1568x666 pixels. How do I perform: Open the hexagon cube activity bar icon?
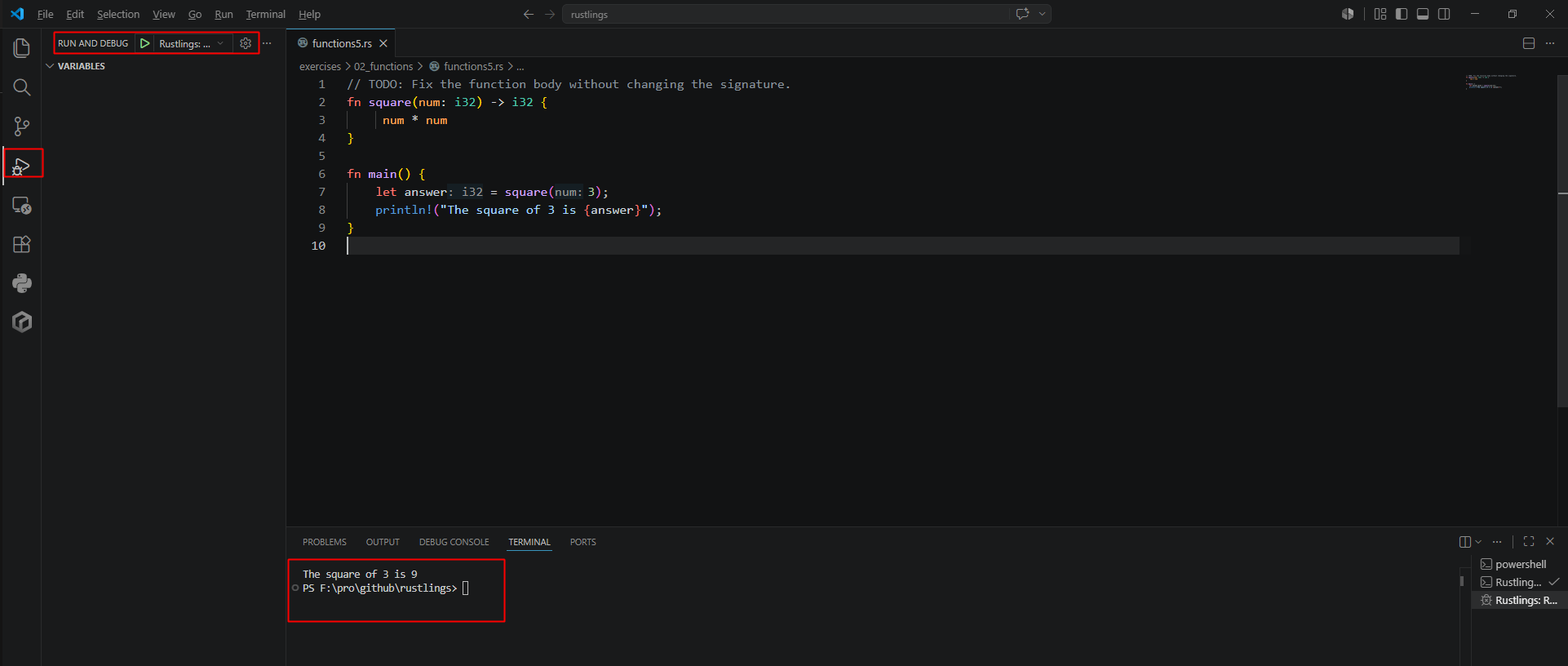coord(22,322)
